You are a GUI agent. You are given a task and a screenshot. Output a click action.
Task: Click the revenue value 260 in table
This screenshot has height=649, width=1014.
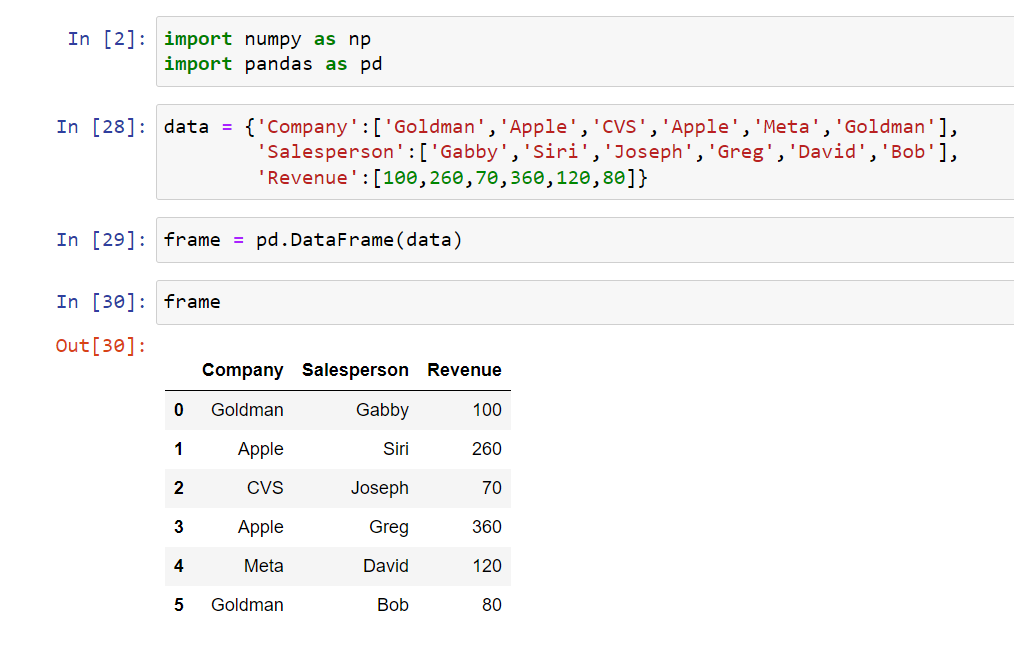(x=487, y=449)
